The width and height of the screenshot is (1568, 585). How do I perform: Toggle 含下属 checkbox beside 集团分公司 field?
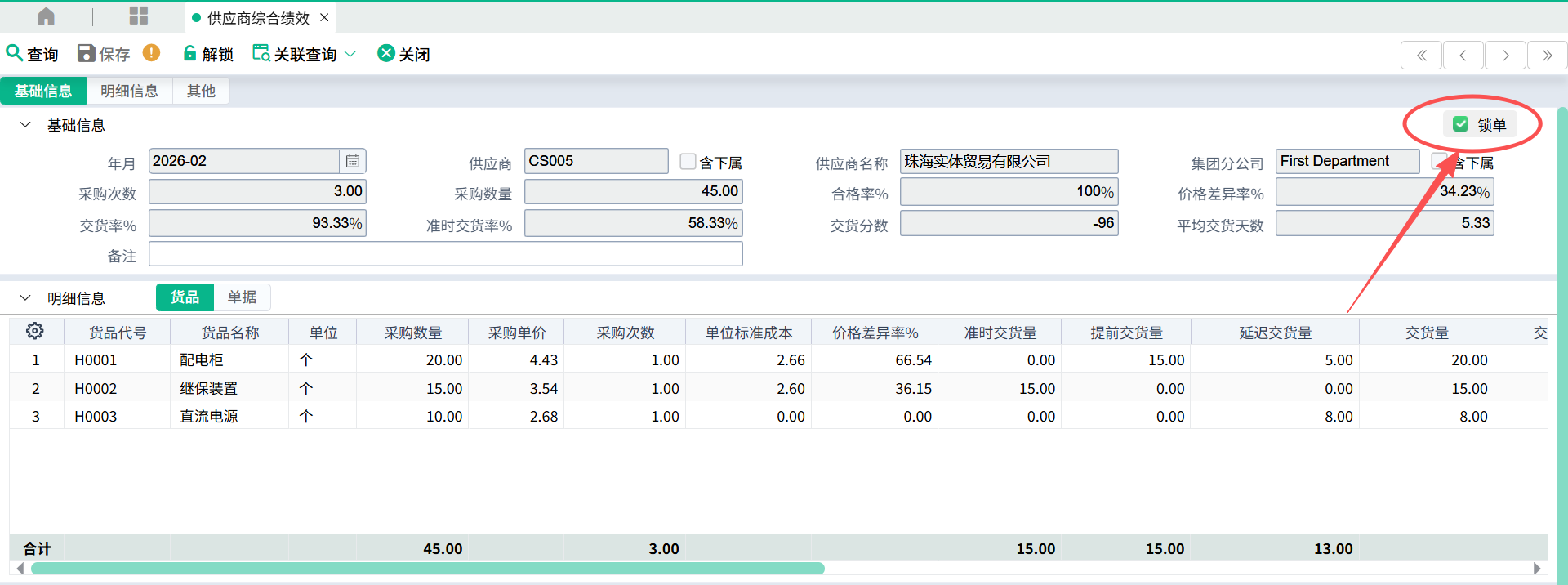point(1440,162)
